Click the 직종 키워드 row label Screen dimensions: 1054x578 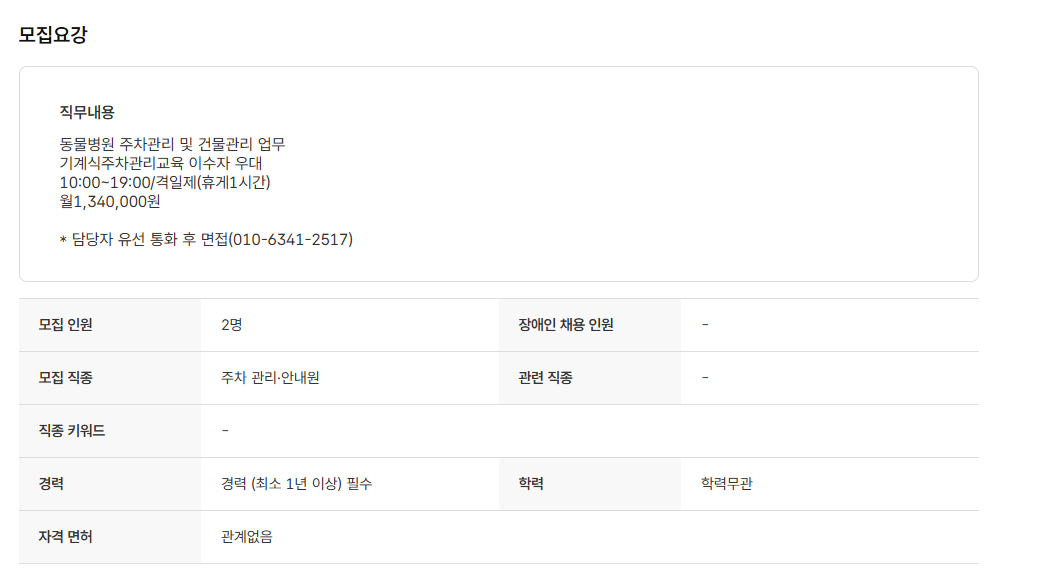point(72,431)
